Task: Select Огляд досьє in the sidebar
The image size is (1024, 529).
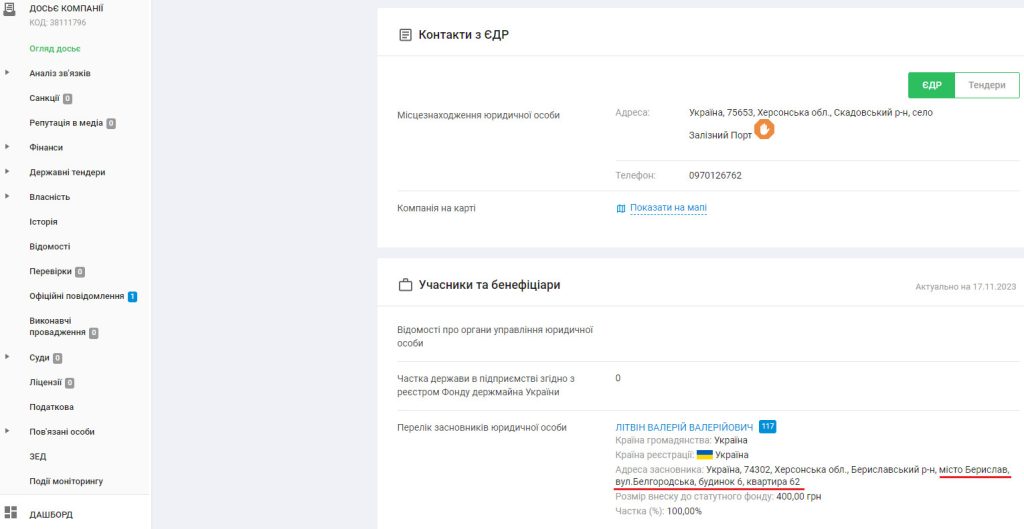Action: pyautogui.click(x=55, y=49)
